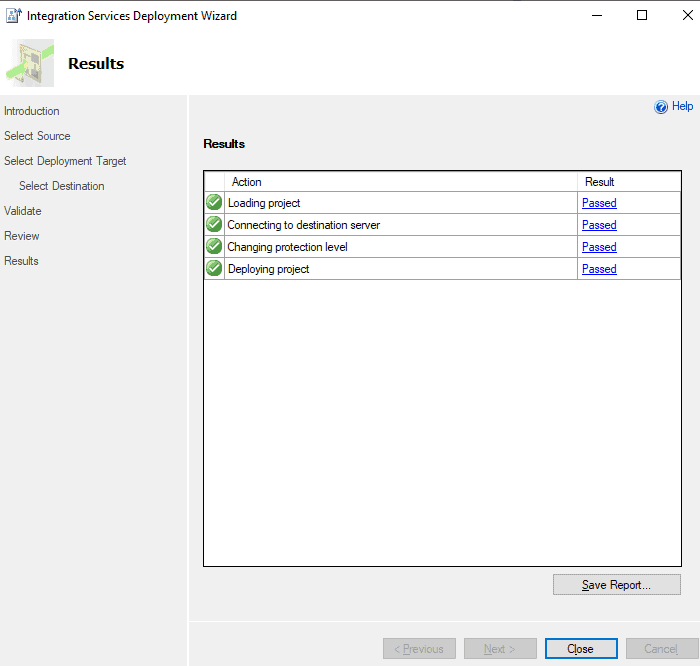
Task: Close the wizard with the title bar X
Action: click(688, 16)
